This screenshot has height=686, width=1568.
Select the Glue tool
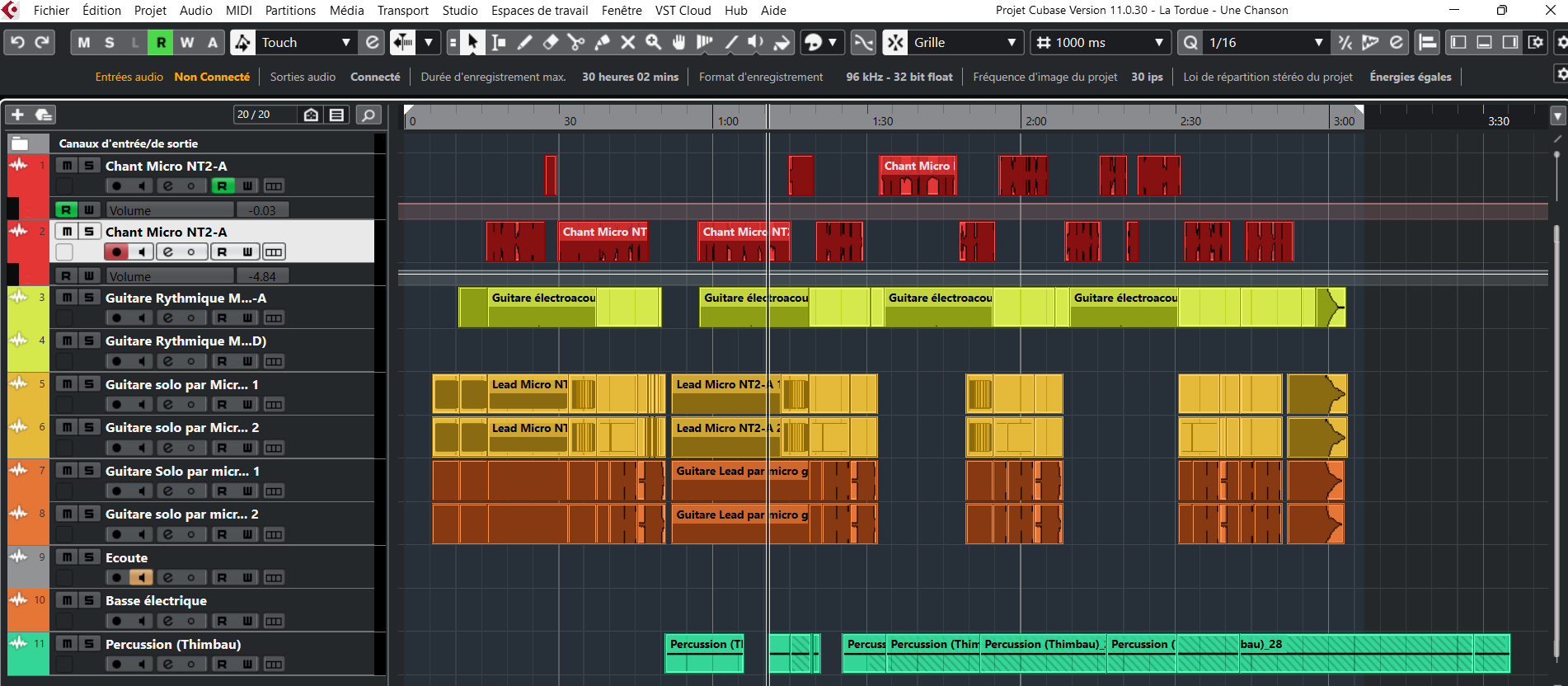pyautogui.click(x=603, y=42)
